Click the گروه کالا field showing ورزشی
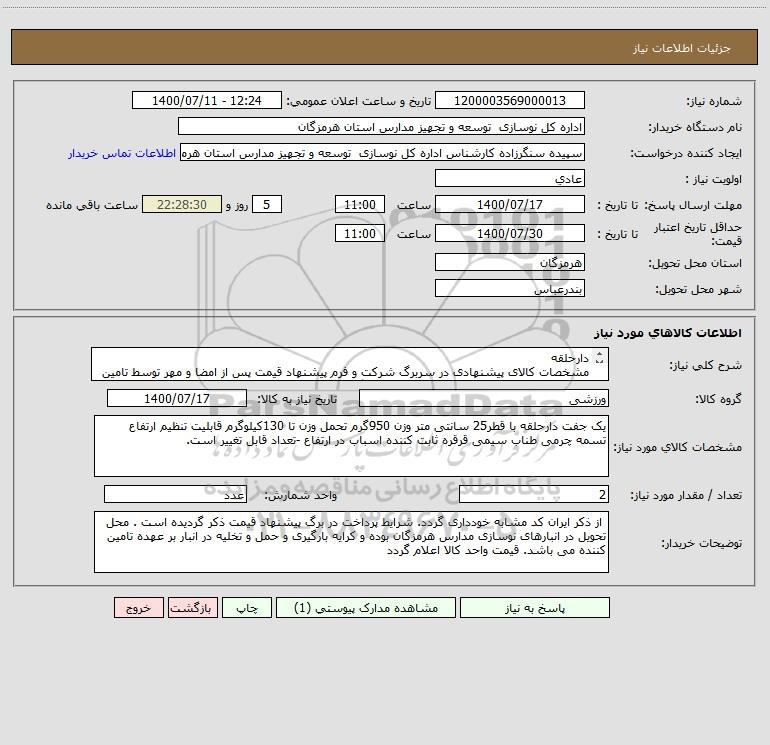Image resolution: width=770 pixels, height=745 pixels. [484, 398]
